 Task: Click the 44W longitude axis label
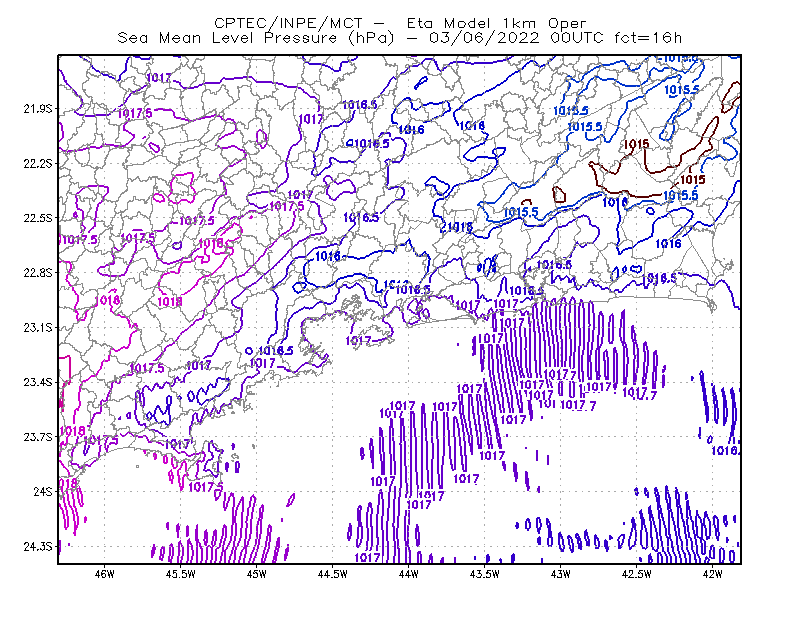[x=409, y=574]
